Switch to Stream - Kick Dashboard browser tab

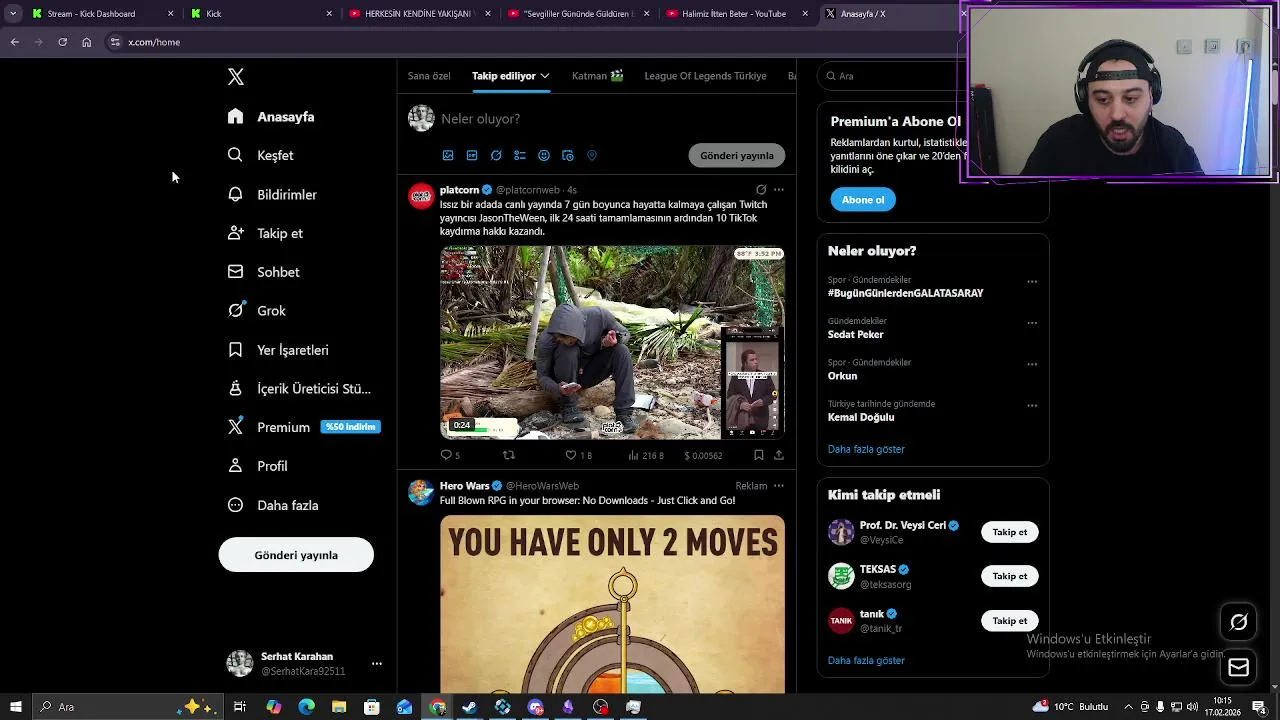point(102,14)
